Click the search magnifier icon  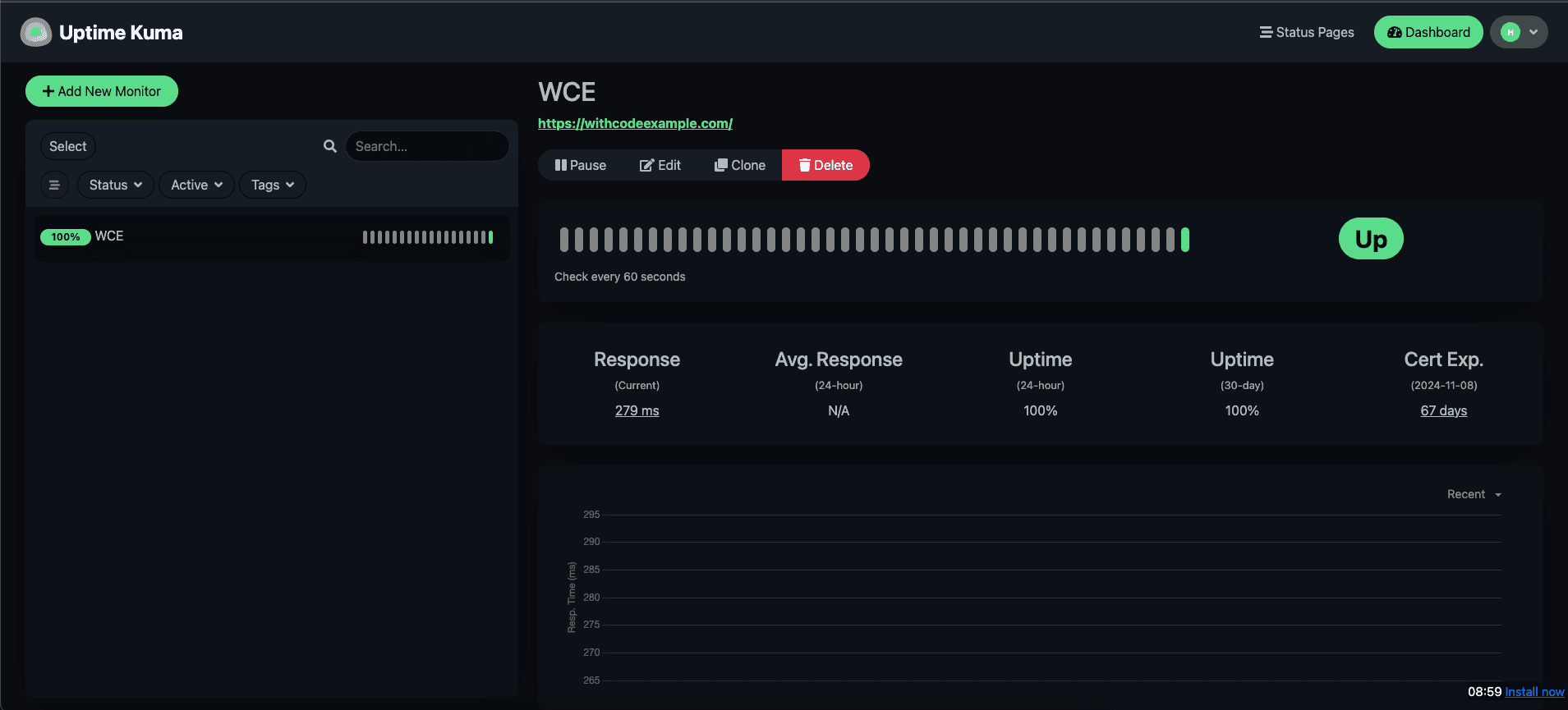point(330,146)
